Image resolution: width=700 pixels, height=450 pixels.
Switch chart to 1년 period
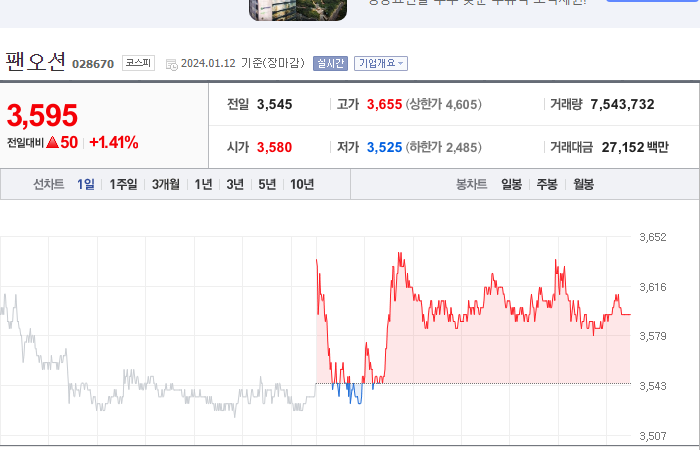click(204, 184)
